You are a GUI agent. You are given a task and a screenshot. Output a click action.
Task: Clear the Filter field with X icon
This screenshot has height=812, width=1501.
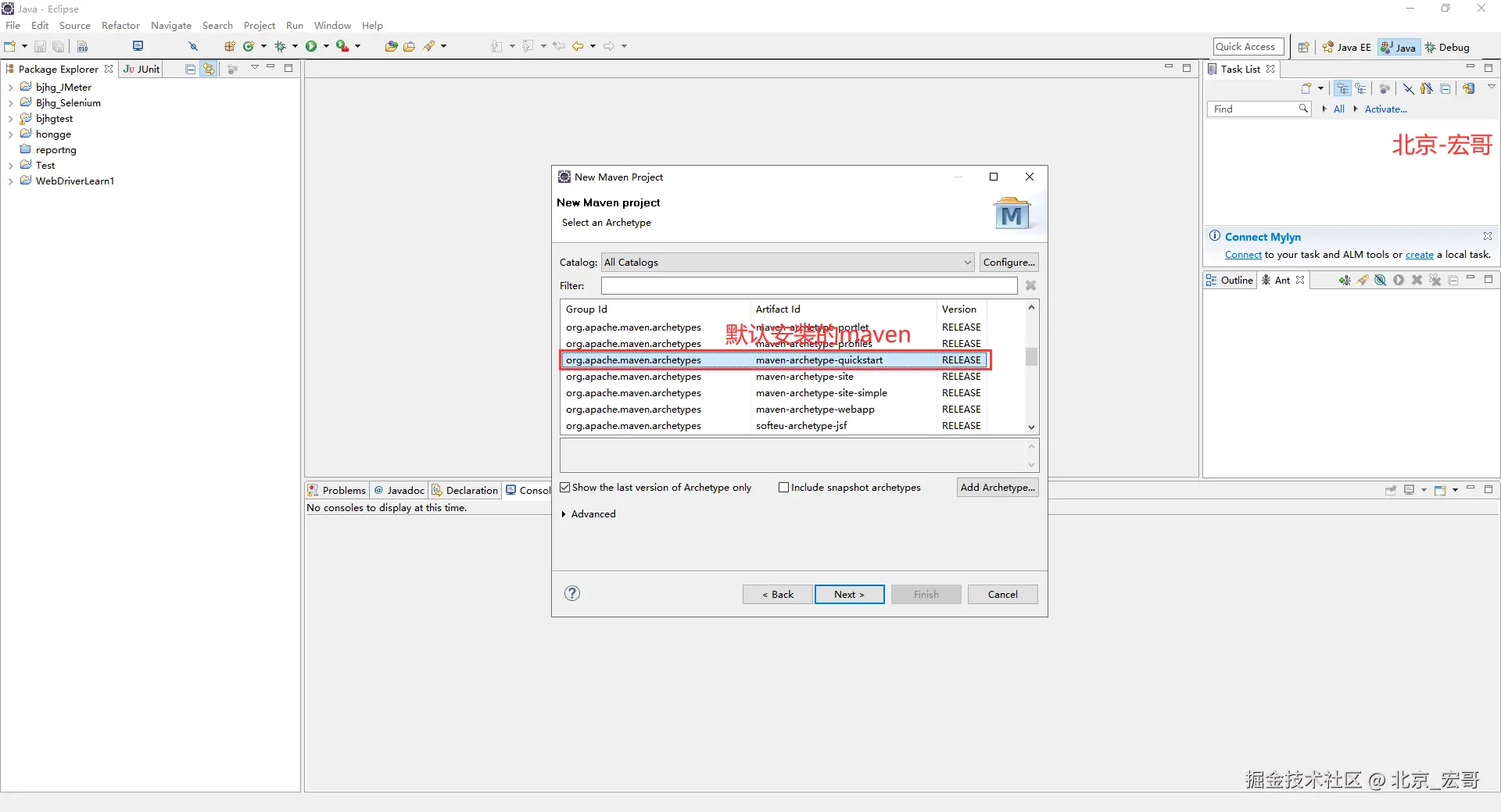coord(1030,286)
